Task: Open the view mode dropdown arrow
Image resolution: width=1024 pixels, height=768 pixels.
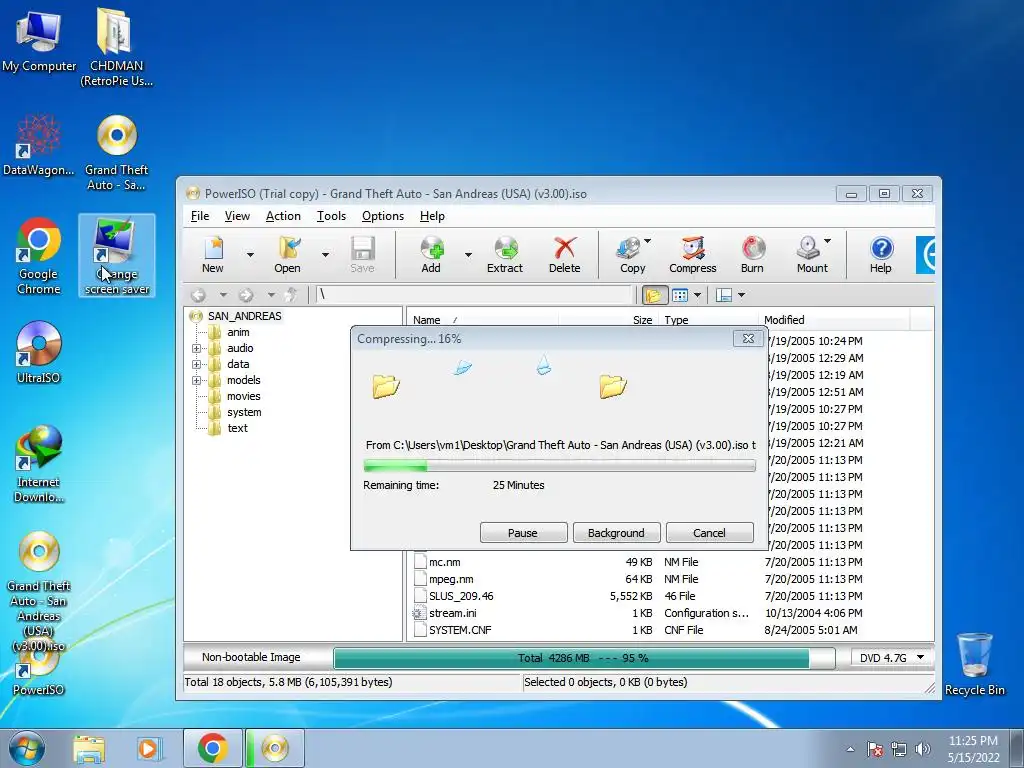Action: coord(697,295)
